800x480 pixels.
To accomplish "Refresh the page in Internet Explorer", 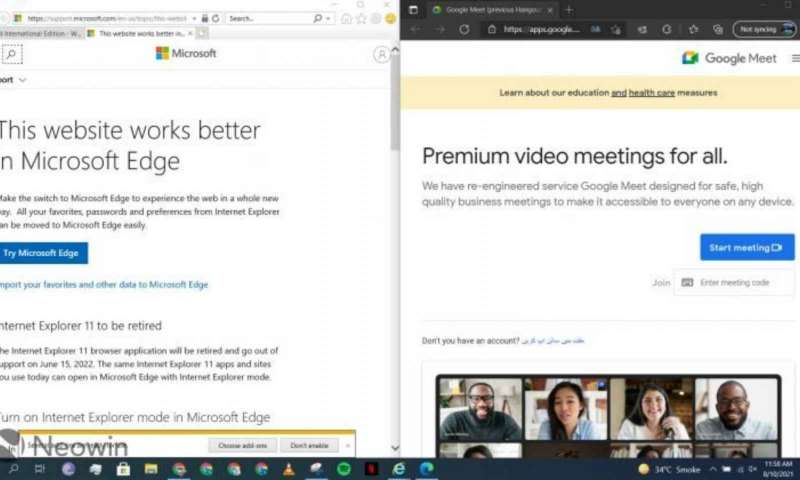I will (216, 18).
